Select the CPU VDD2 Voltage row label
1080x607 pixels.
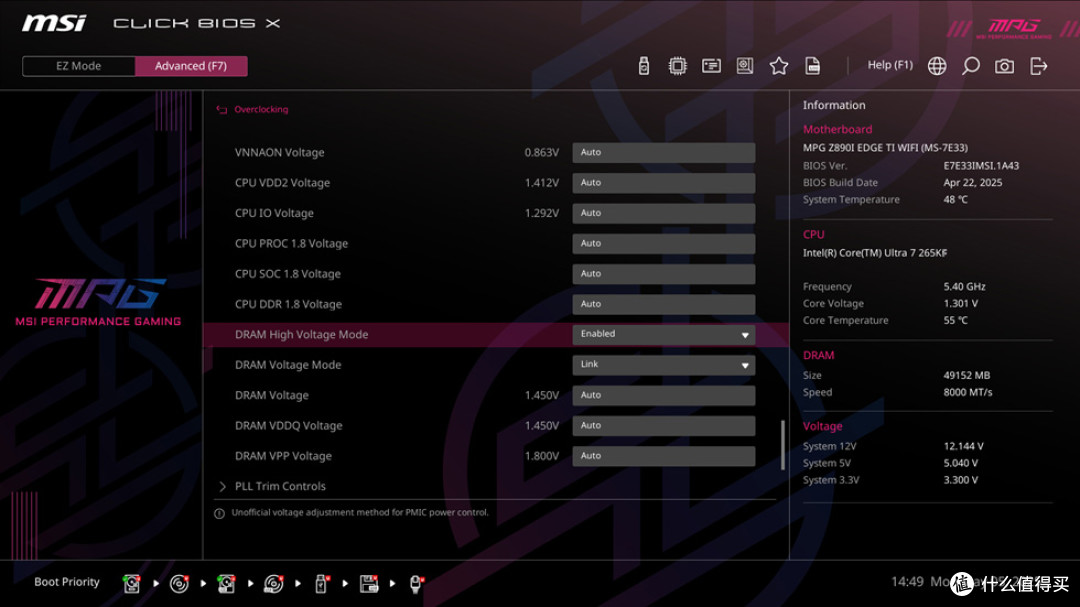(x=282, y=183)
